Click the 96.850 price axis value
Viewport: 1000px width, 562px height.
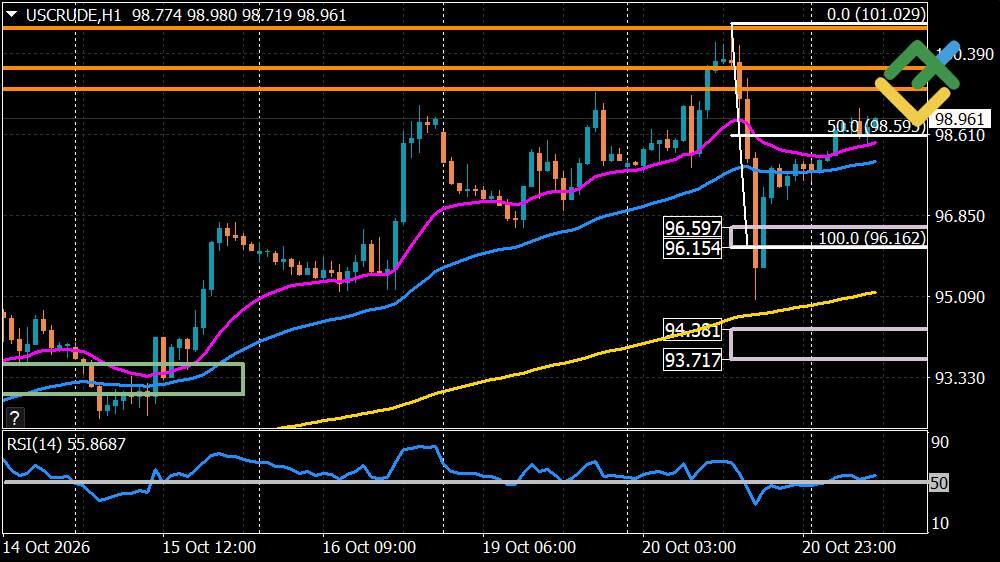(960, 216)
